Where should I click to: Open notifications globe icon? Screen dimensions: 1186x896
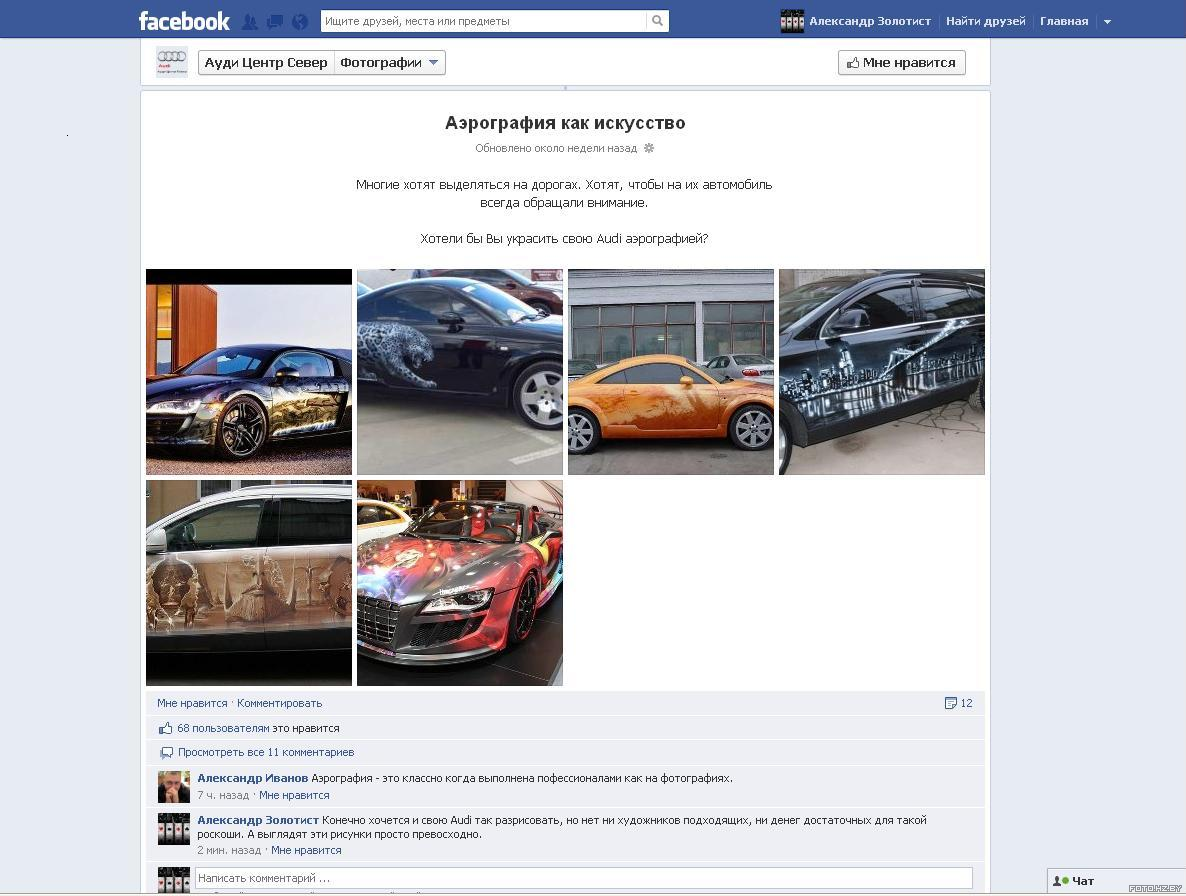tap(300, 22)
